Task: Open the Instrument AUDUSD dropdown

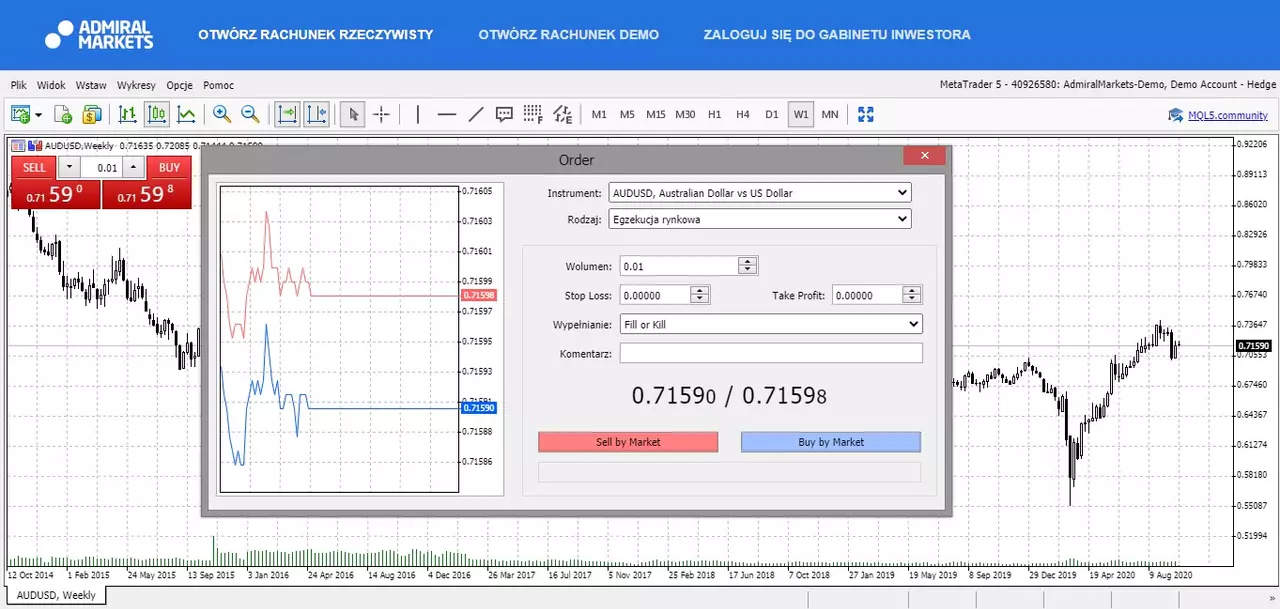Action: click(760, 192)
